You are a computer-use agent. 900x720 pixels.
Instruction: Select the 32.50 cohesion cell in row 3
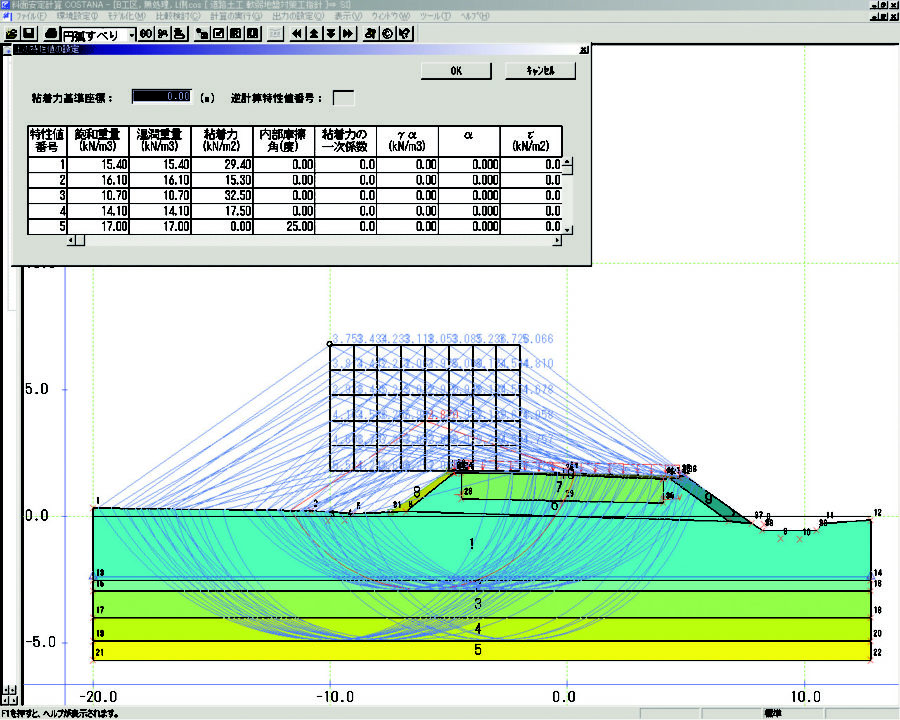[222, 196]
